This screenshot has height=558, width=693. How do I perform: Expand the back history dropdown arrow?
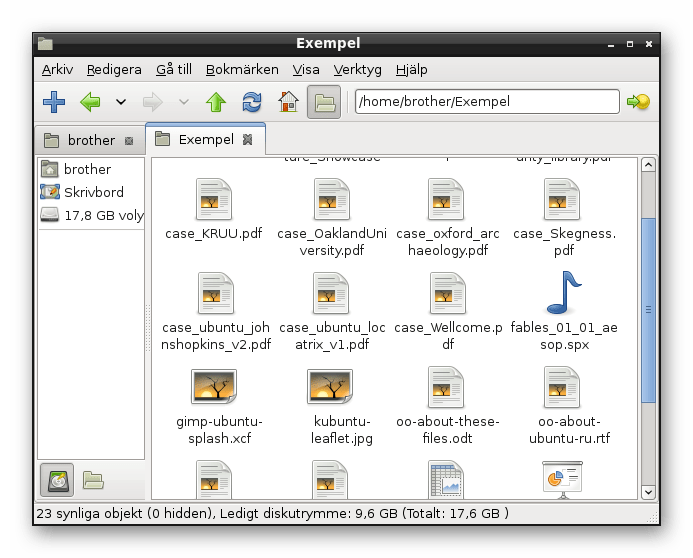pos(121,101)
